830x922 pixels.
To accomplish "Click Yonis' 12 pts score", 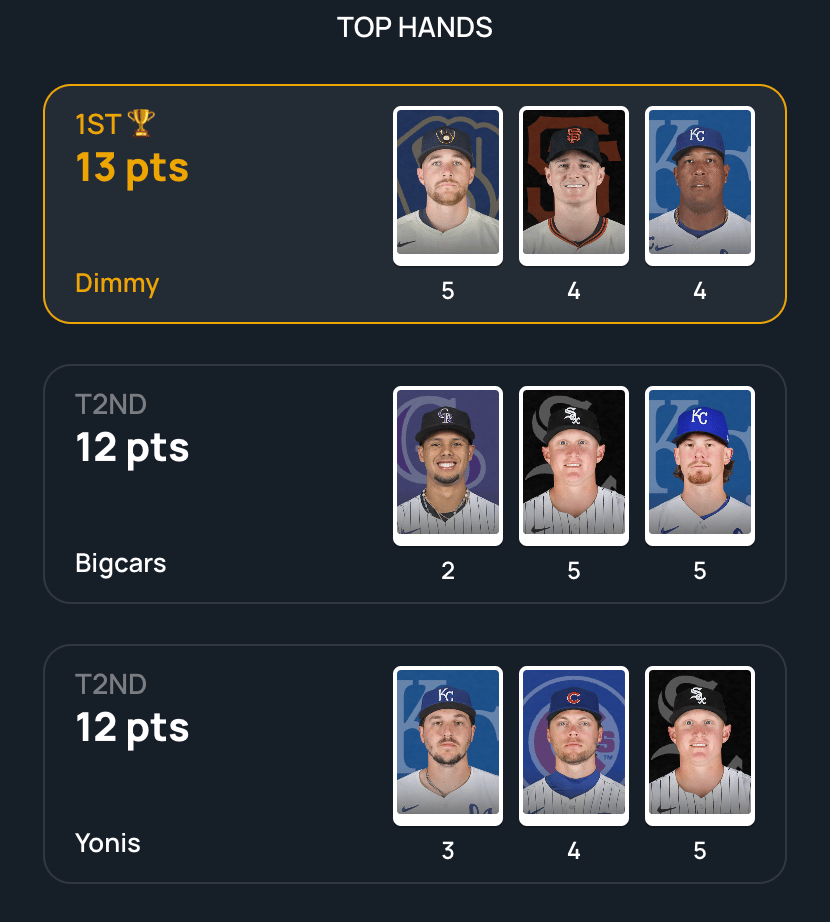I will pos(132,728).
